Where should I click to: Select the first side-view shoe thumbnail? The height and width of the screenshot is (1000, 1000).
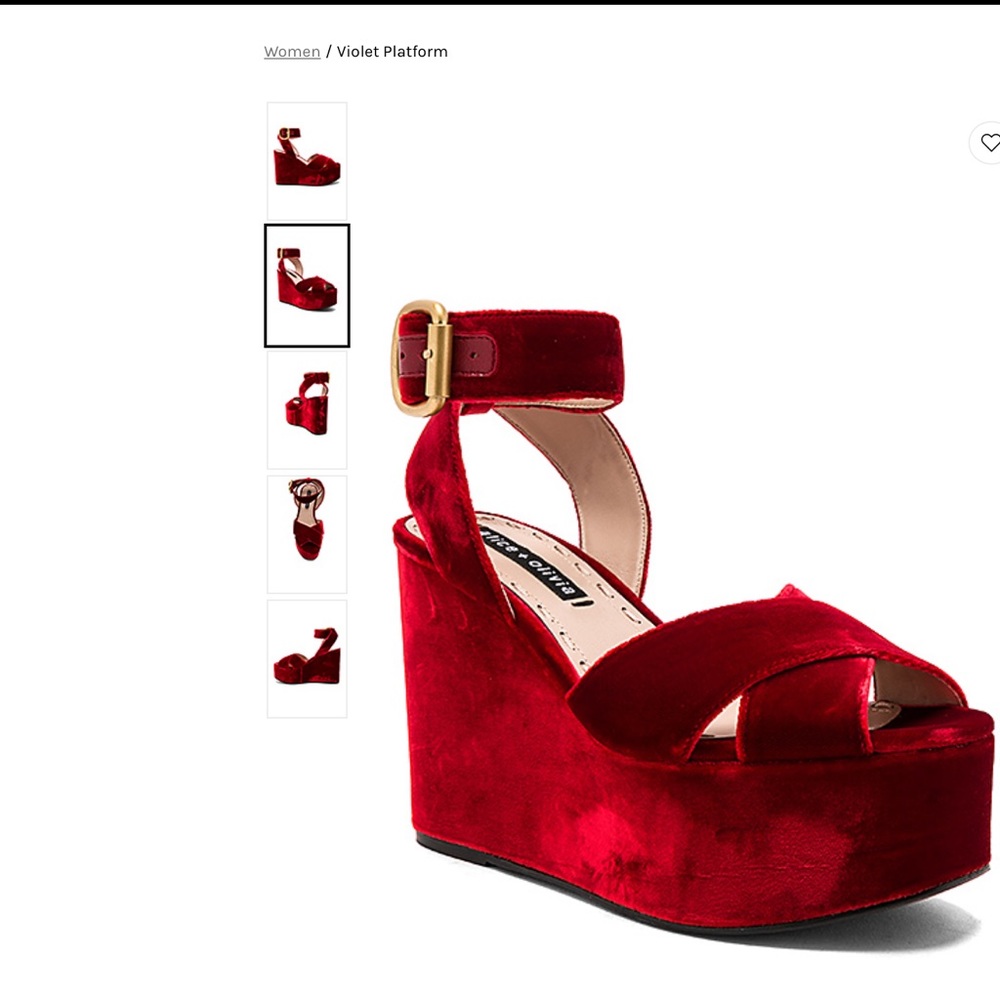(307, 161)
